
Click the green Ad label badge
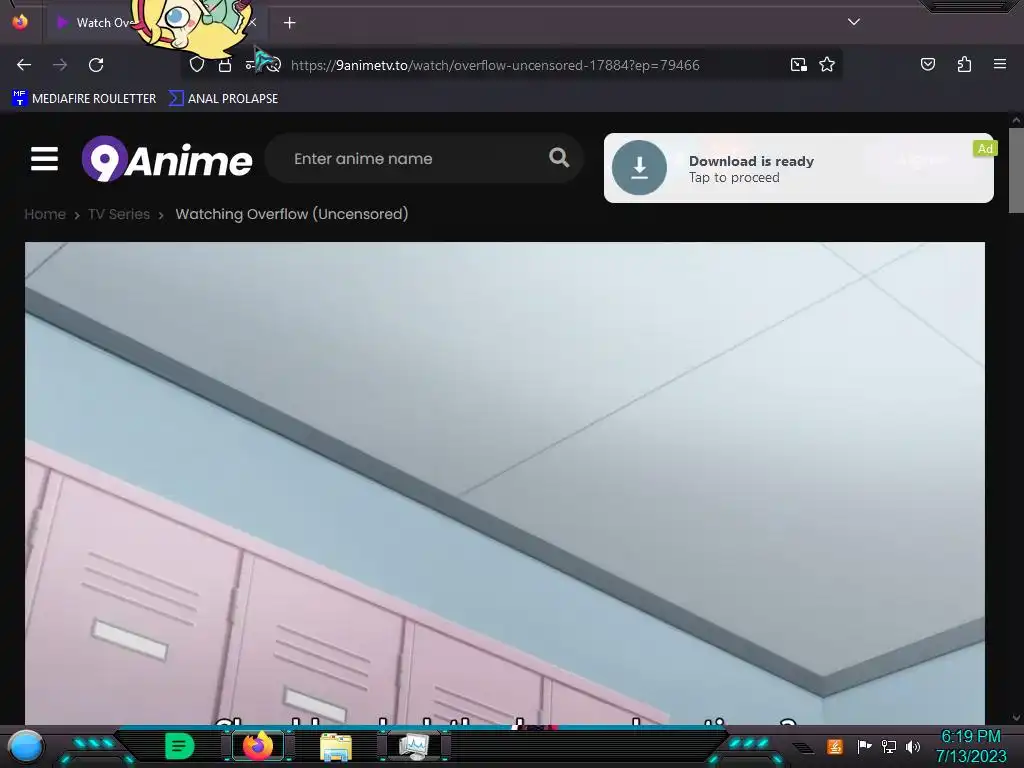(985, 149)
